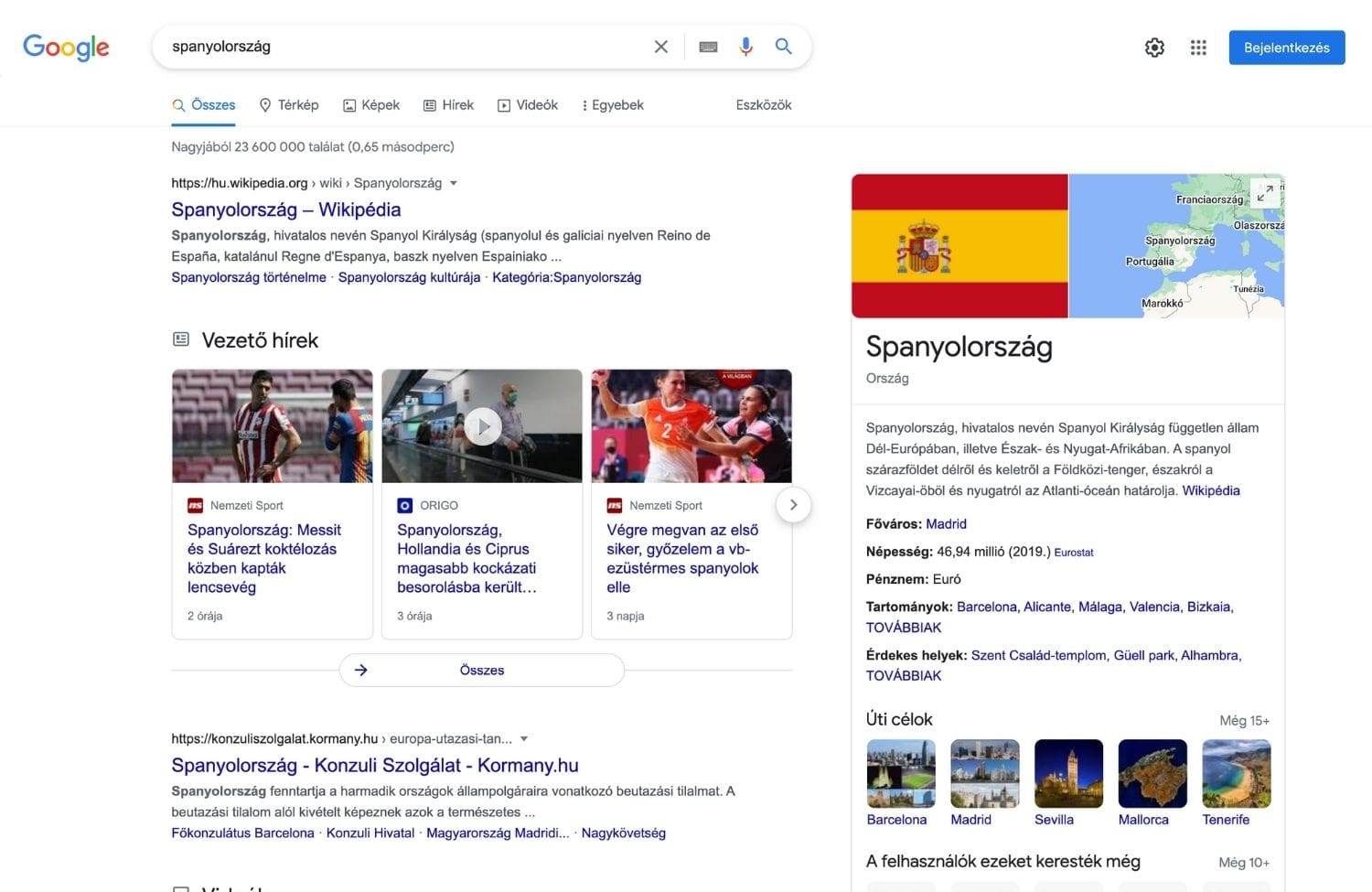Open Eszközök tools
This screenshot has height=892, width=1372.
[764, 105]
